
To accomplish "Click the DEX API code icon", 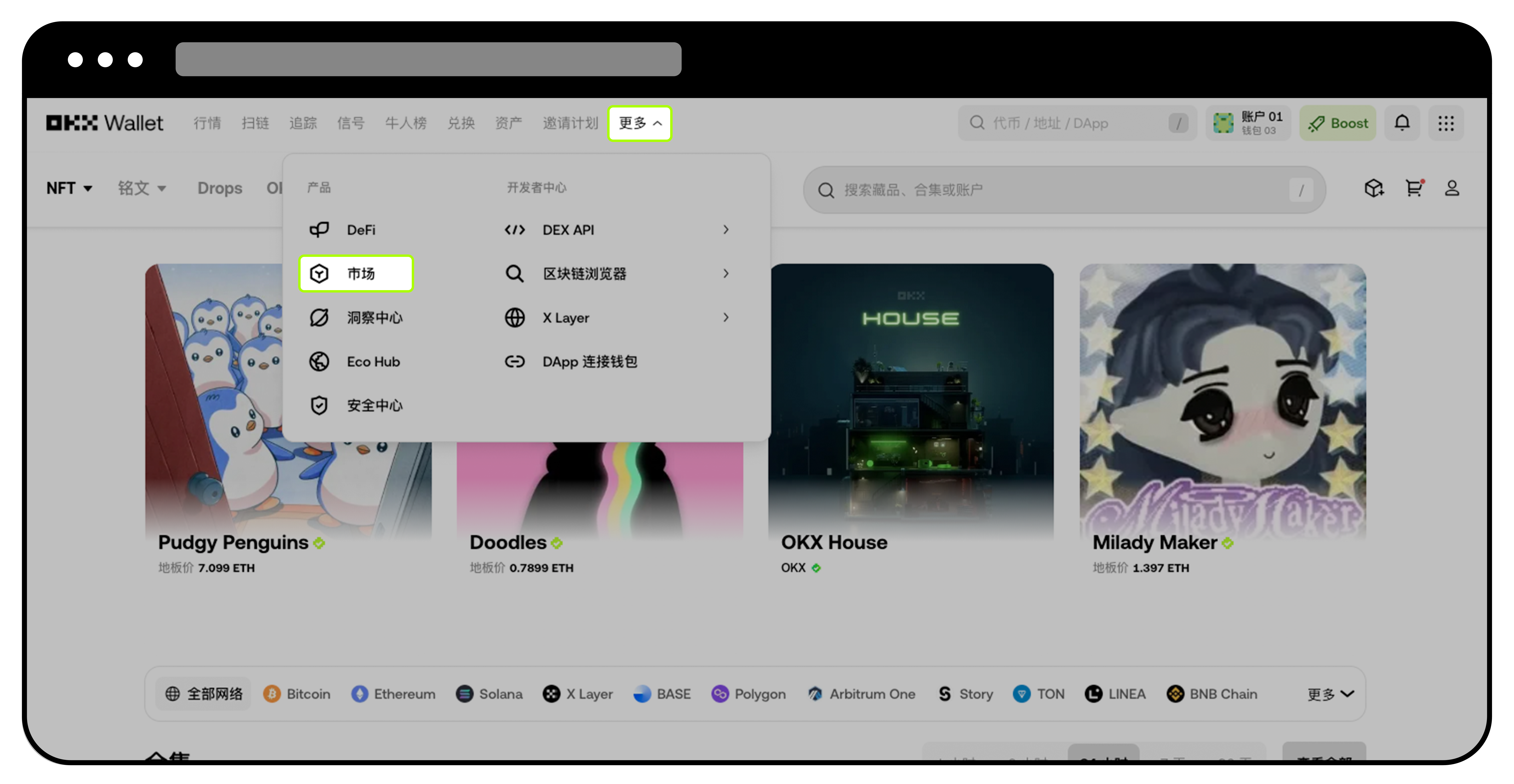I will pyautogui.click(x=515, y=230).
